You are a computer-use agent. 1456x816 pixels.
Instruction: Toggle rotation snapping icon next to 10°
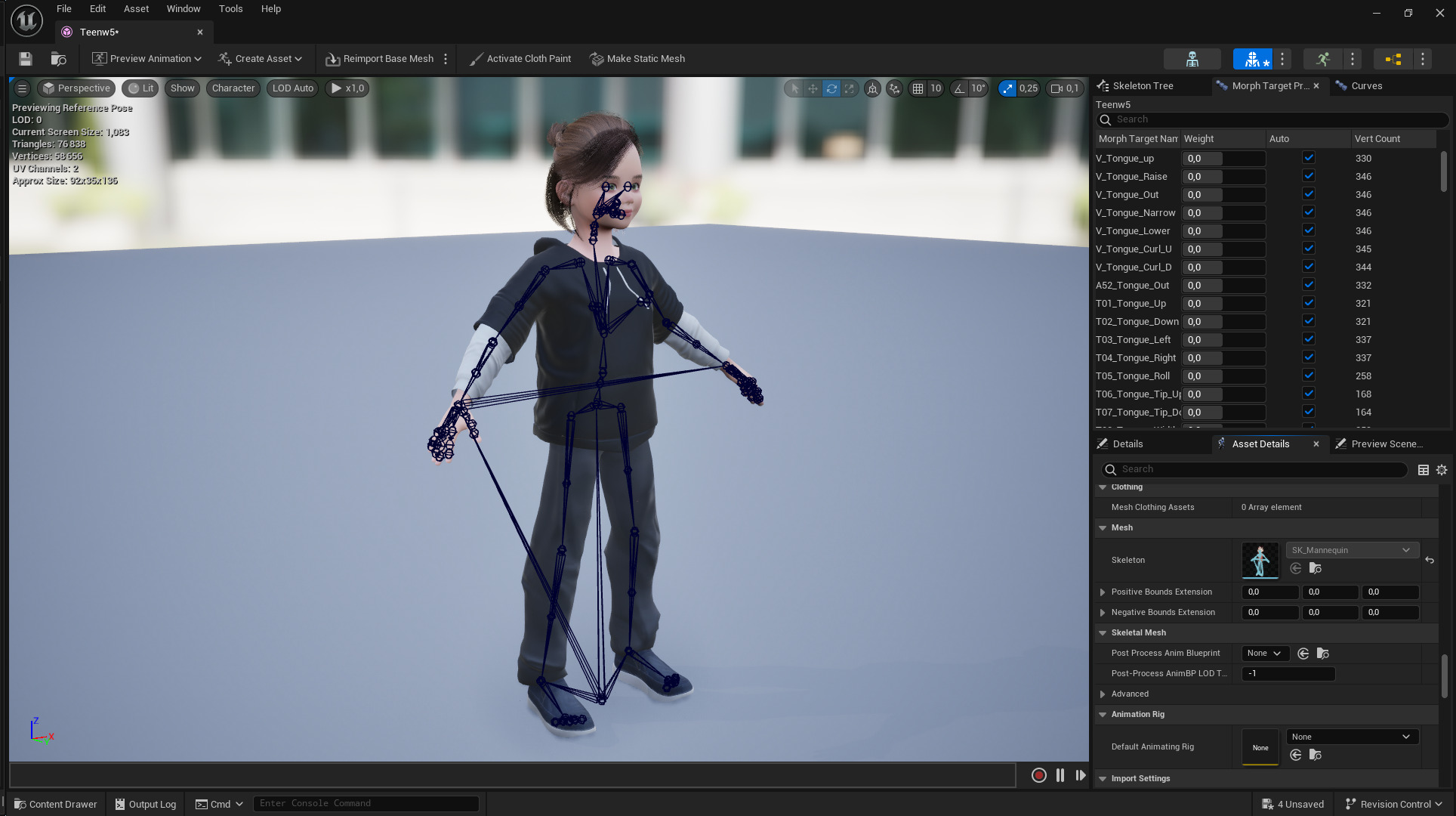(959, 88)
